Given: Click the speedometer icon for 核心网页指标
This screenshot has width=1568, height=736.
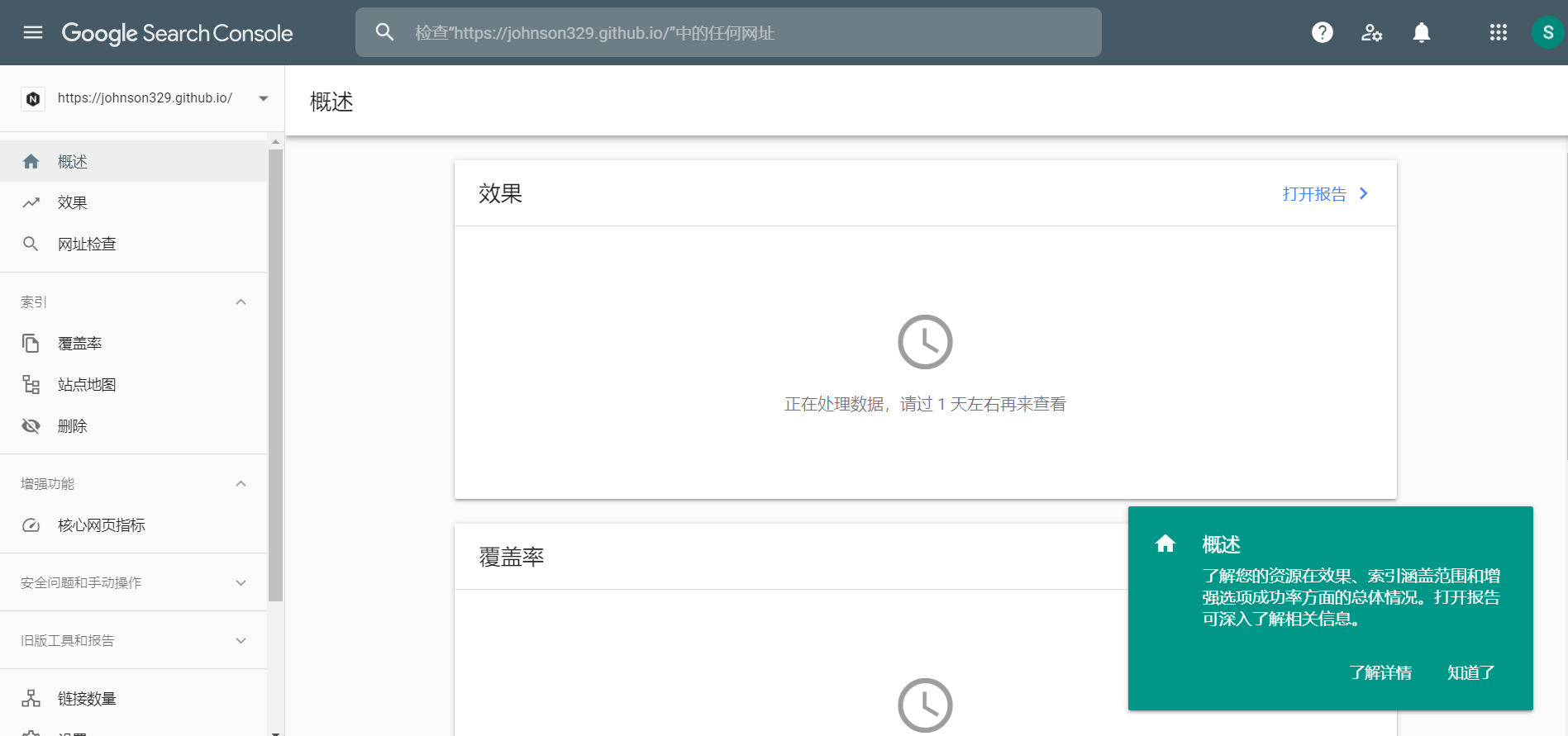Looking at the screenshot, I should pos(31,525).
